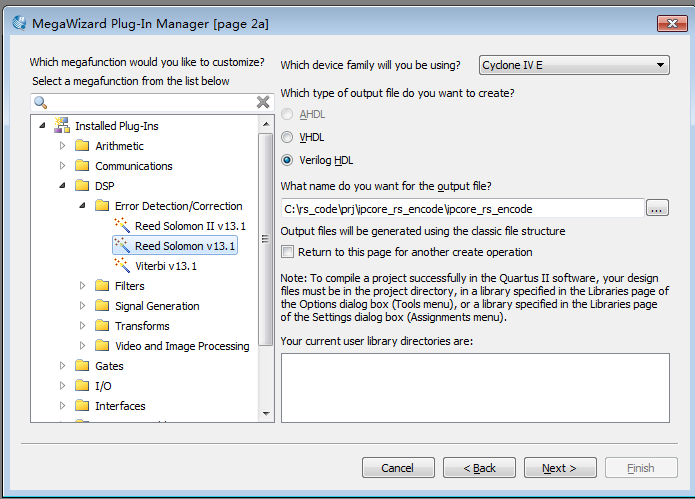Click the scroll up arrow in tree
The image size is (695, 499).
coord(266,124)
